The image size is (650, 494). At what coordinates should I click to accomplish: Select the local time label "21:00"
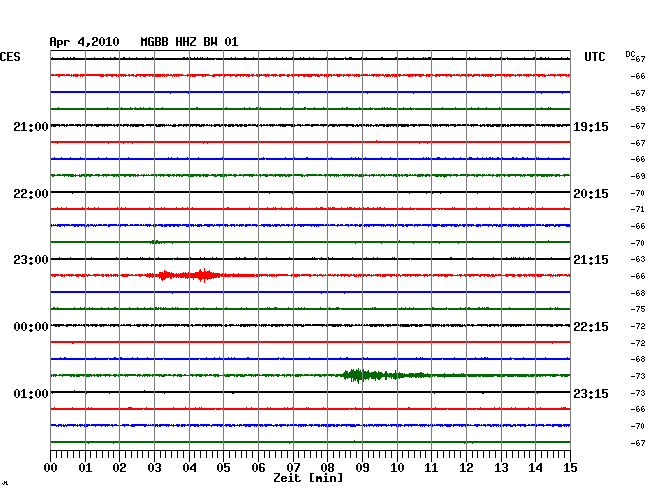tap(31, 127)
